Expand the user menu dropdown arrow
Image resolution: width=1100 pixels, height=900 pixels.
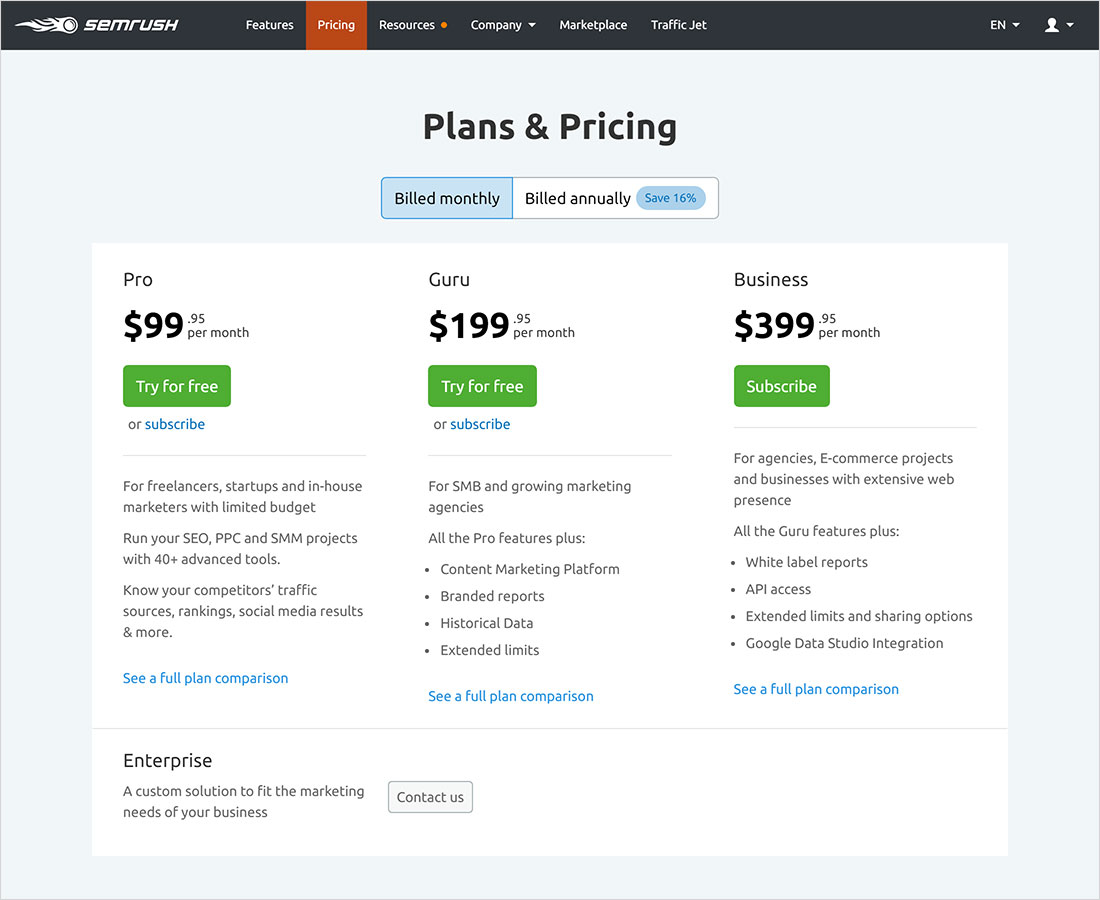tap(1070, 25)
